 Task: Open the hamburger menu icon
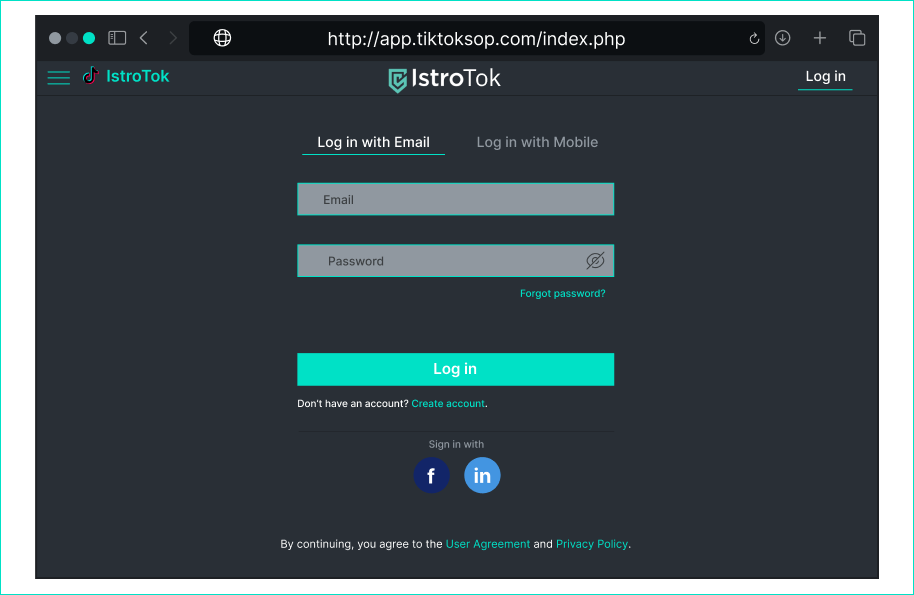59,77
